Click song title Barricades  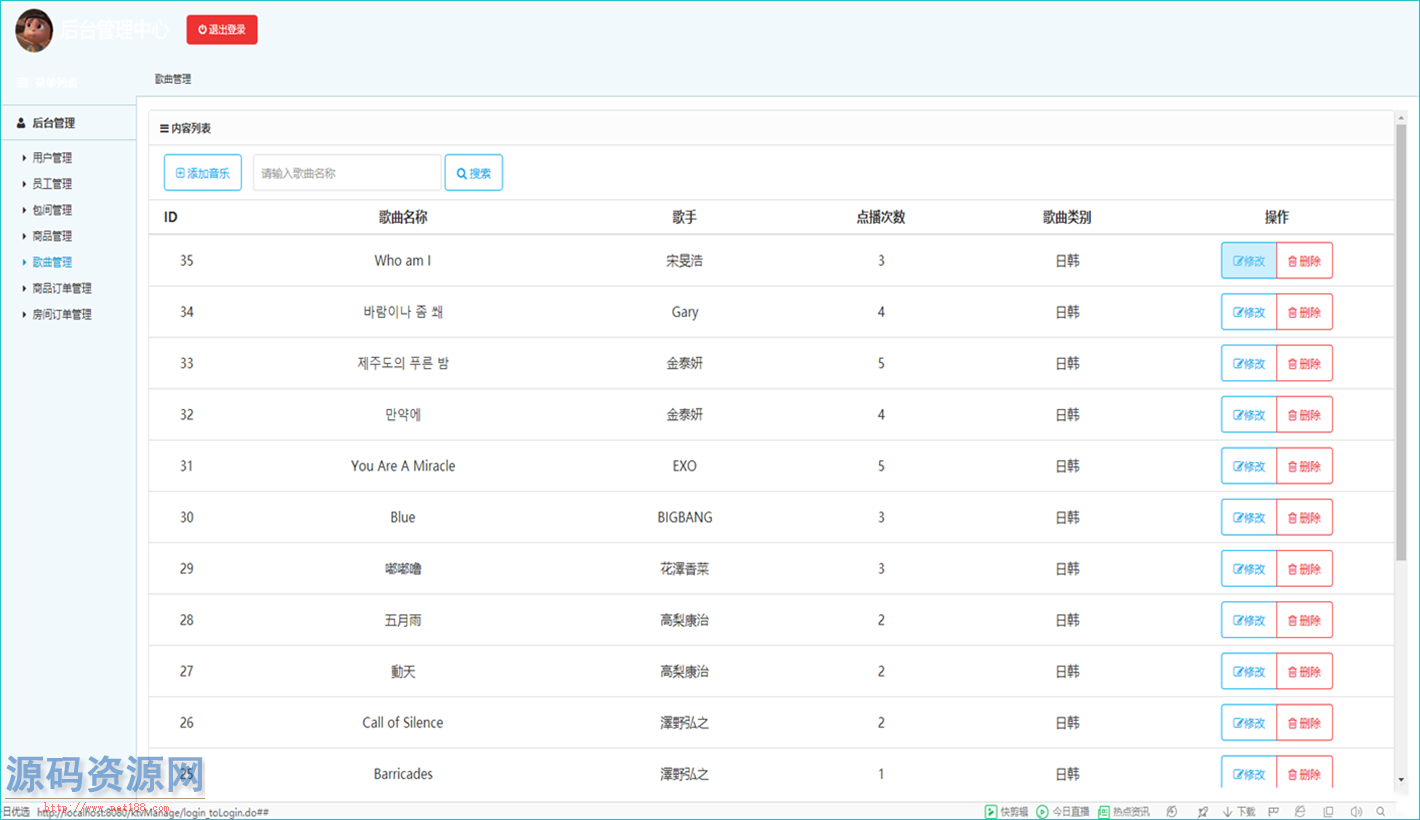tap(403, 774)
